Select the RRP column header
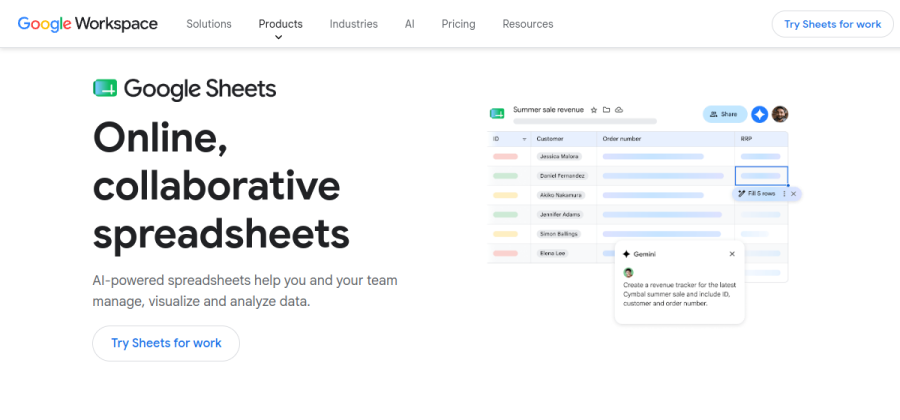Viewport: 900px width, 420px height. pos(746,139)
